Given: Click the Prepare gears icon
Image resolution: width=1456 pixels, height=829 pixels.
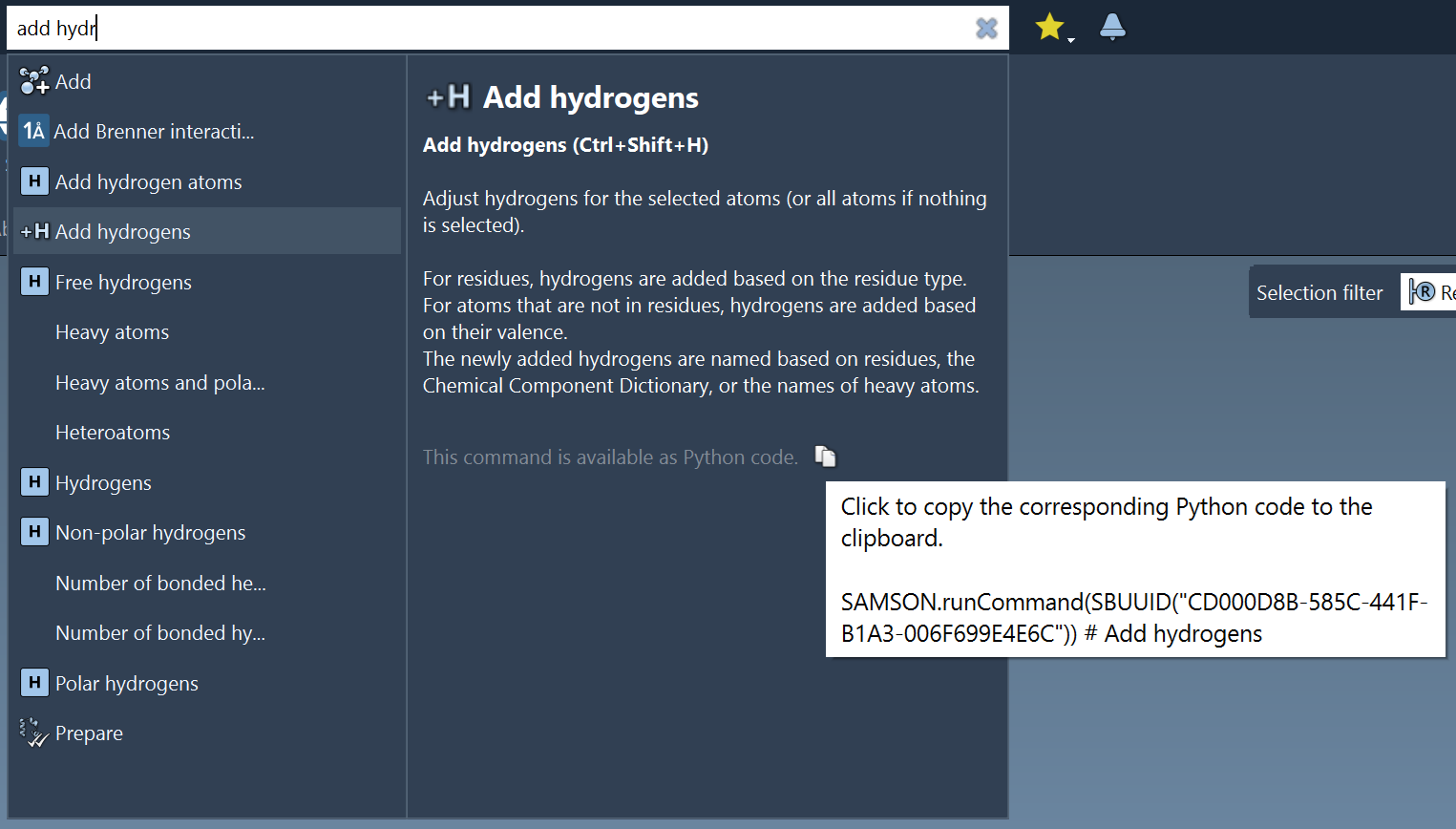Looking at the screenshot, I should pos(32,732).
